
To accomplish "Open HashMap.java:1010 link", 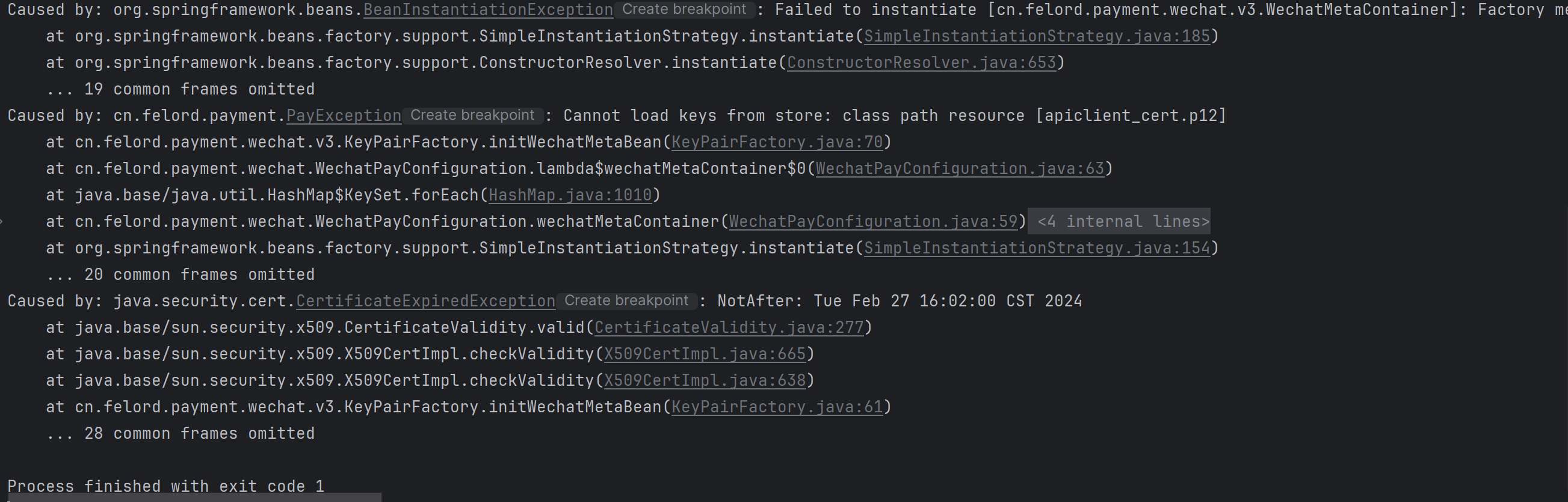I will (570, 196).
